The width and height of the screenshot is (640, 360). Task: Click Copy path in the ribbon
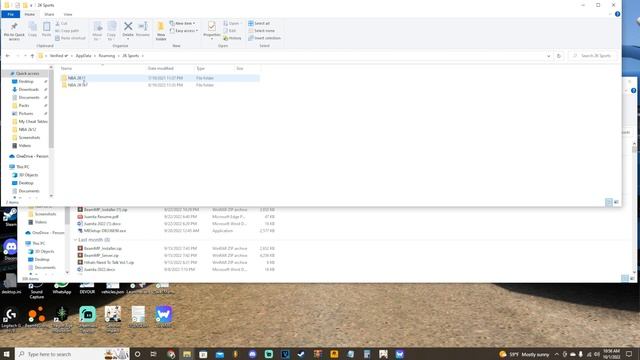point(67,31)
